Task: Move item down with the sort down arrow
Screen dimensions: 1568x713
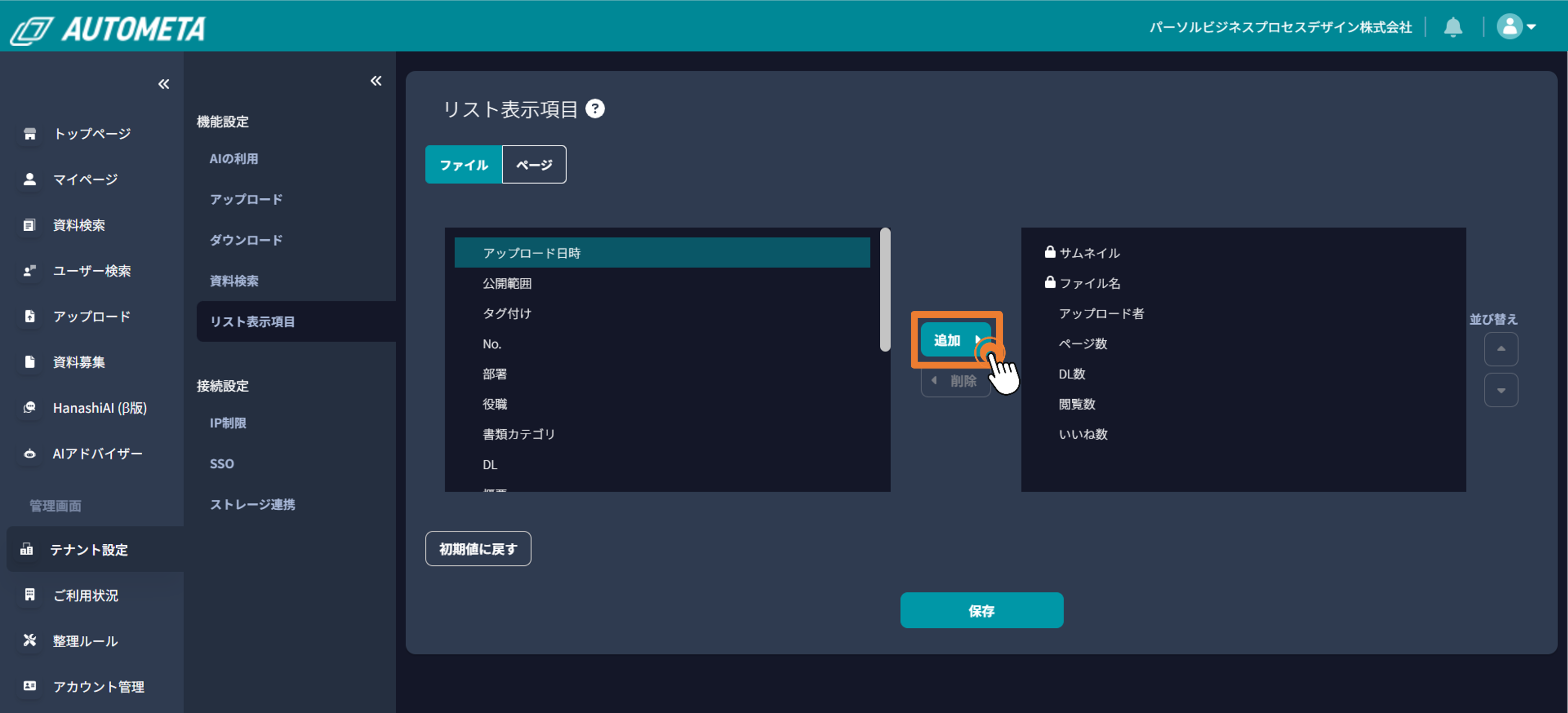Action: [1501, 390]
